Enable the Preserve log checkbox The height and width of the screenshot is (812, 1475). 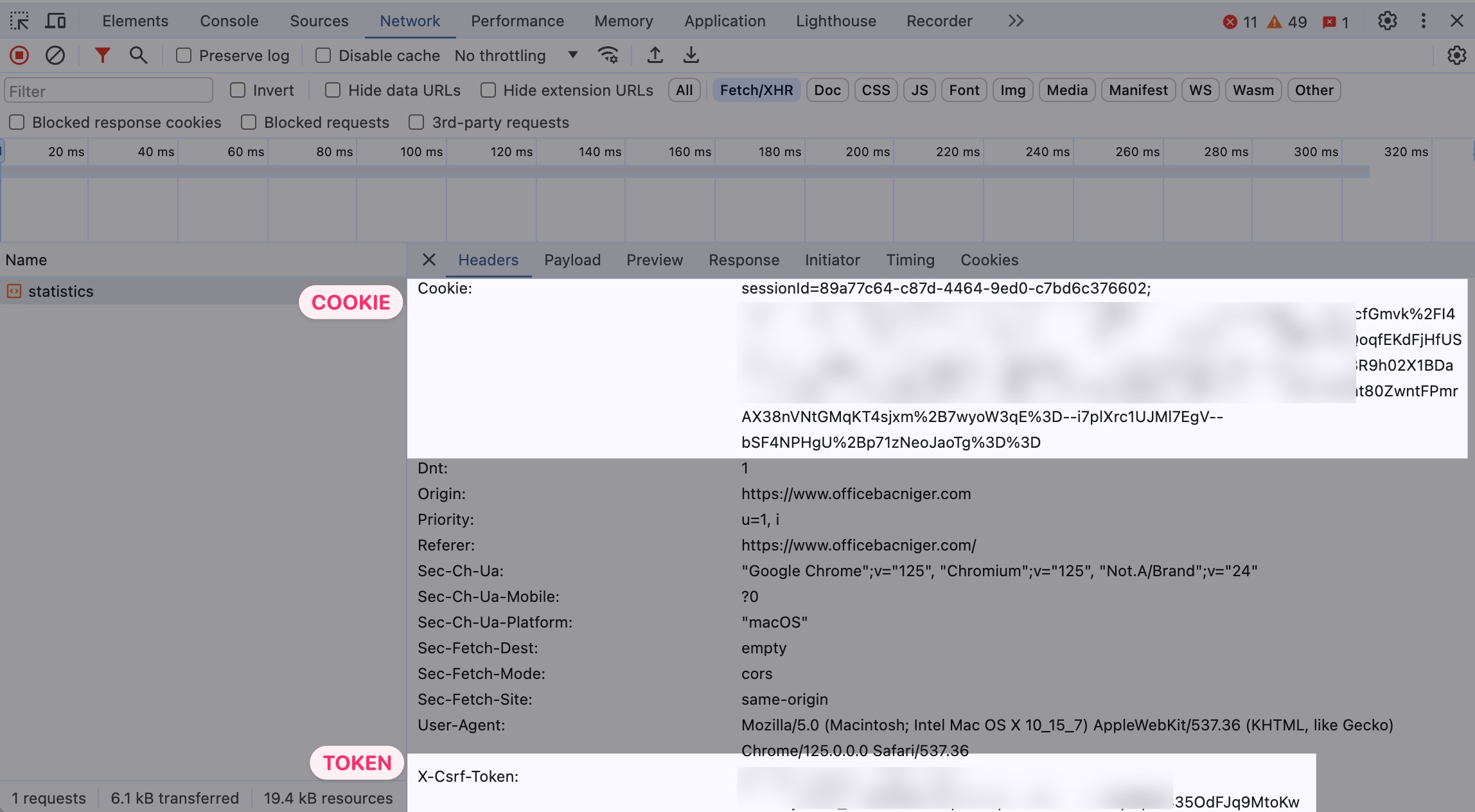coord(184,56)
